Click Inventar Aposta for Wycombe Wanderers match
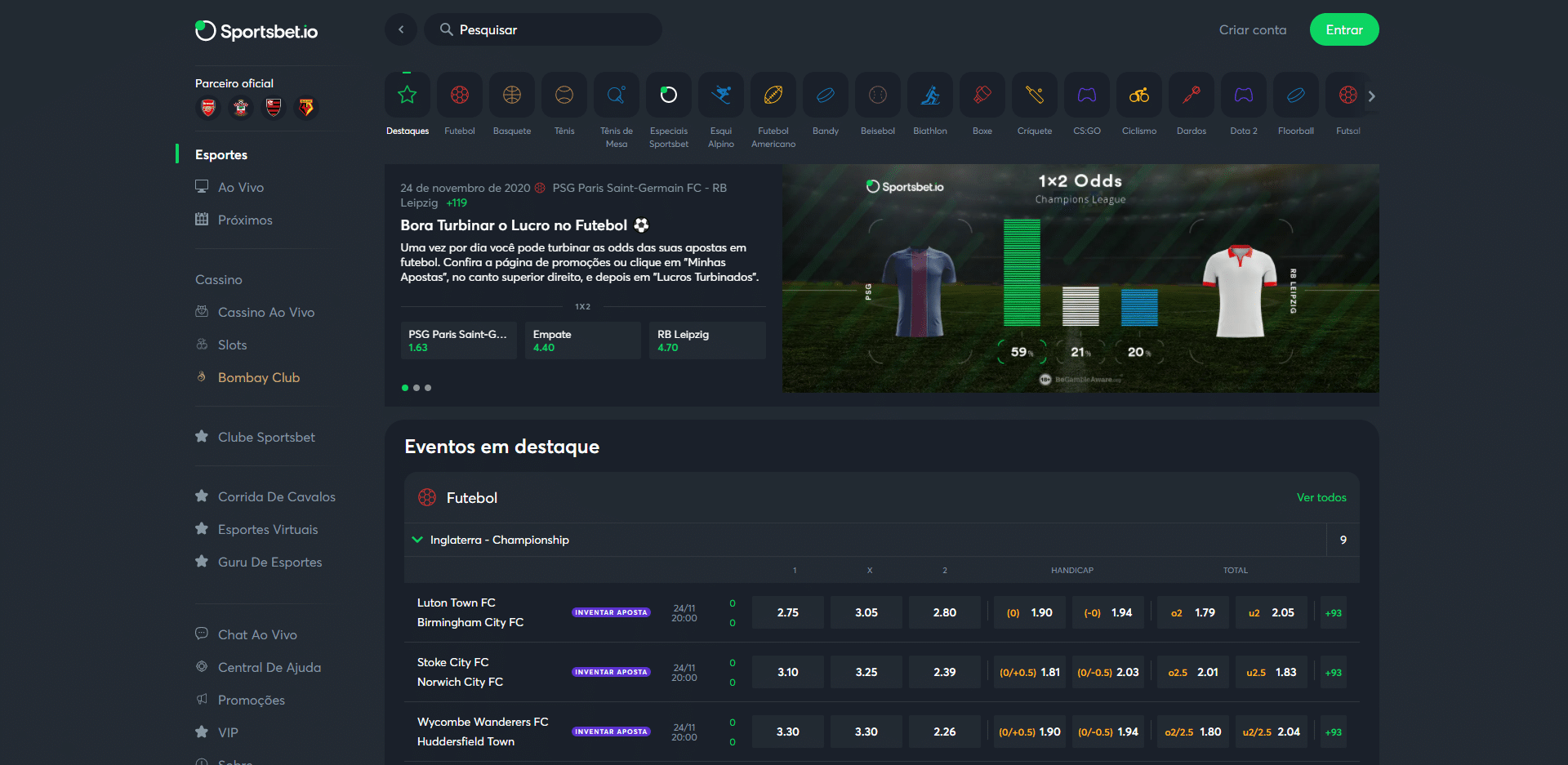Image resolution: width=1568 pixels, height=765 pixels. [x=611, y=732]
